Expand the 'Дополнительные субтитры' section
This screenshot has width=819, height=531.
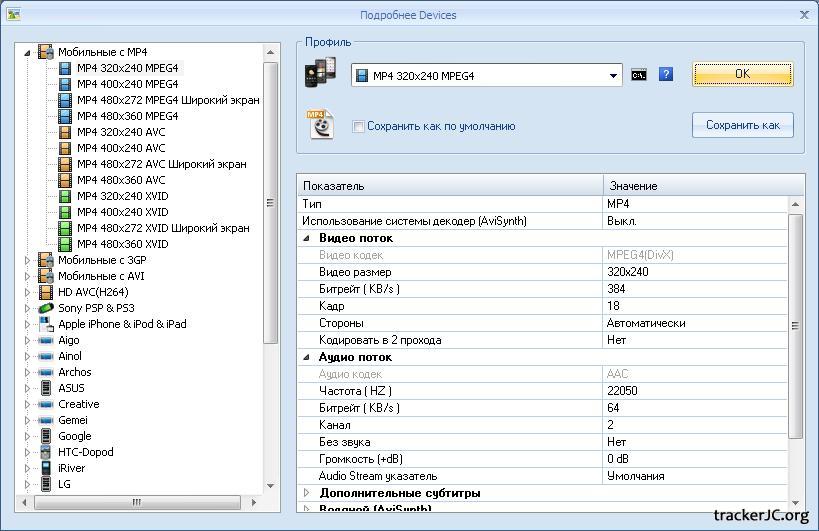[x=307, y=493]
